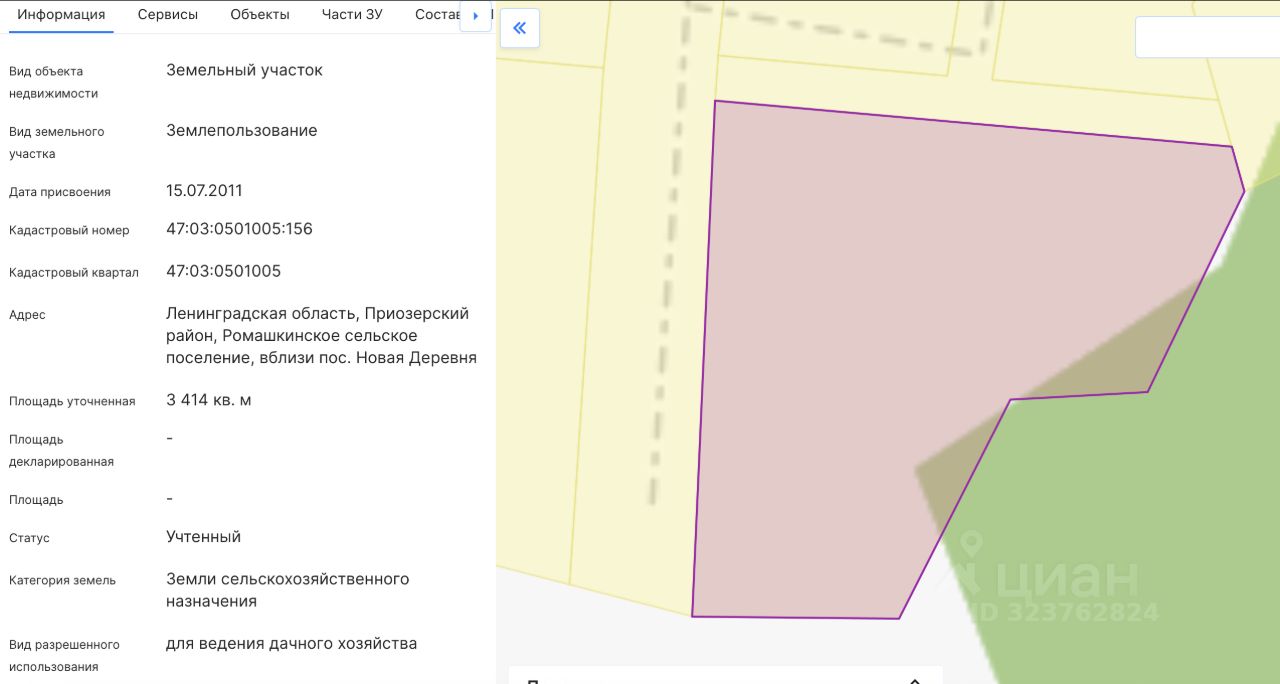
Task: Open the partially visible bottom map panel
Action: pyautogui.click(x=725, y=675)
